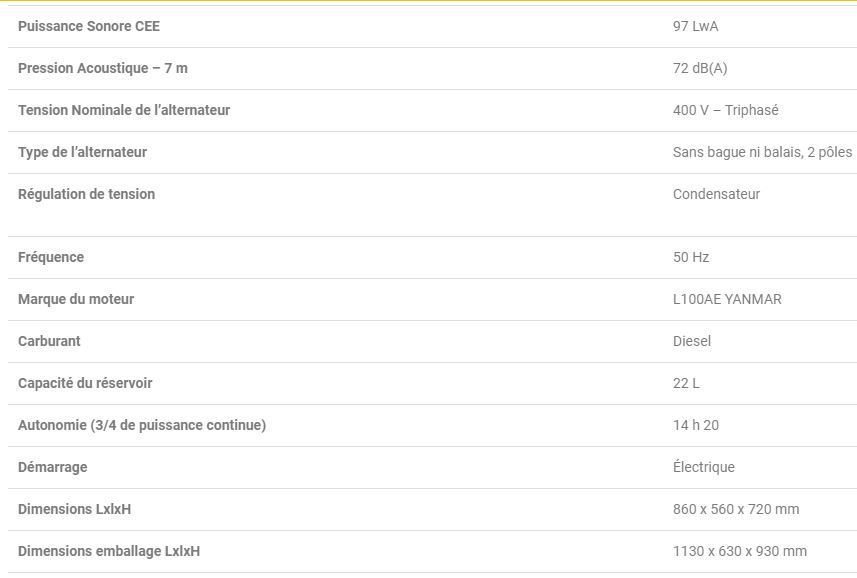Select the "L100AE YANMAR" value
The height and width of the screenshot is (578, 857).
click(727, 299)
